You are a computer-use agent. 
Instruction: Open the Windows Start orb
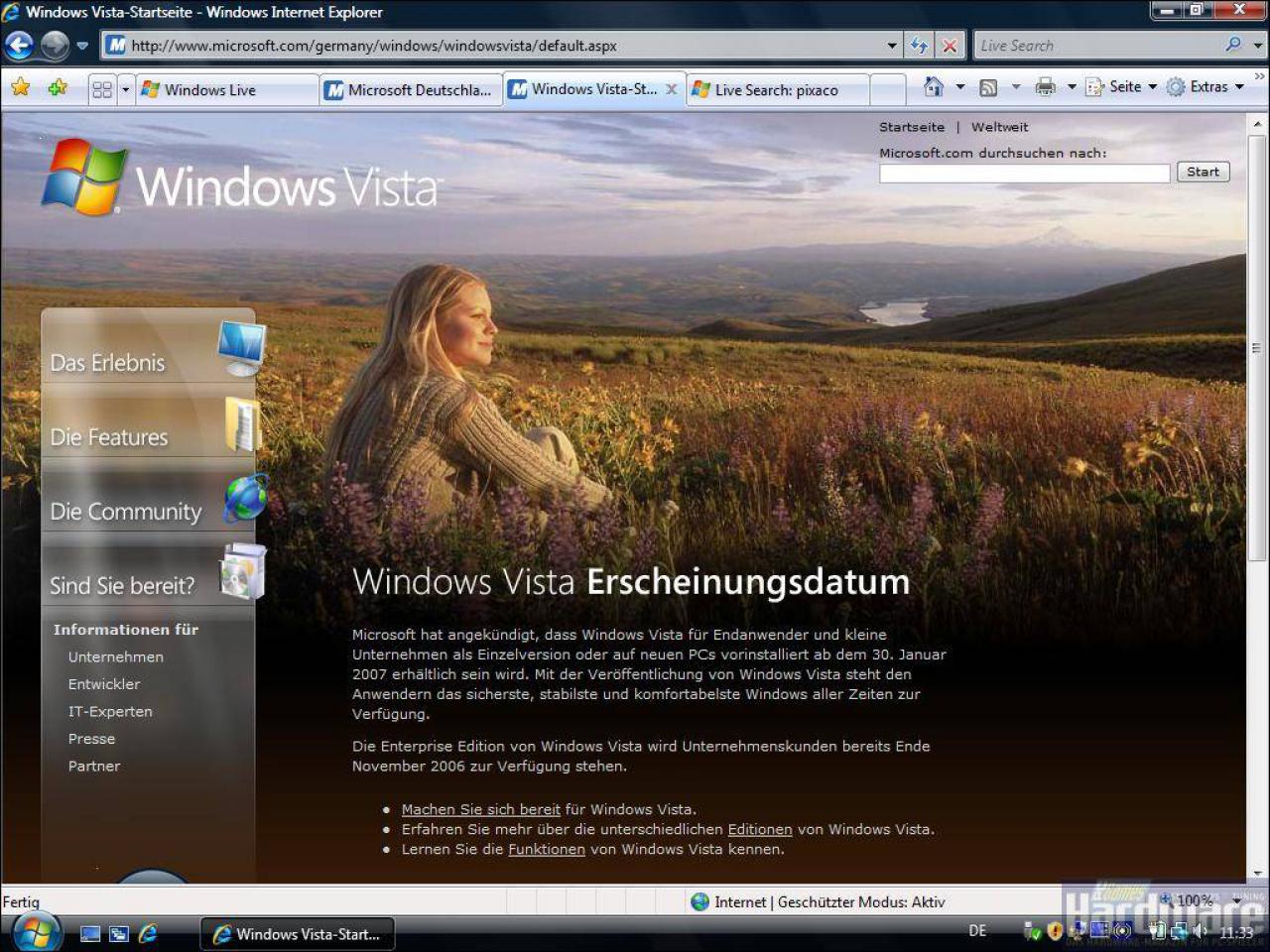click(x=37, y=933)
